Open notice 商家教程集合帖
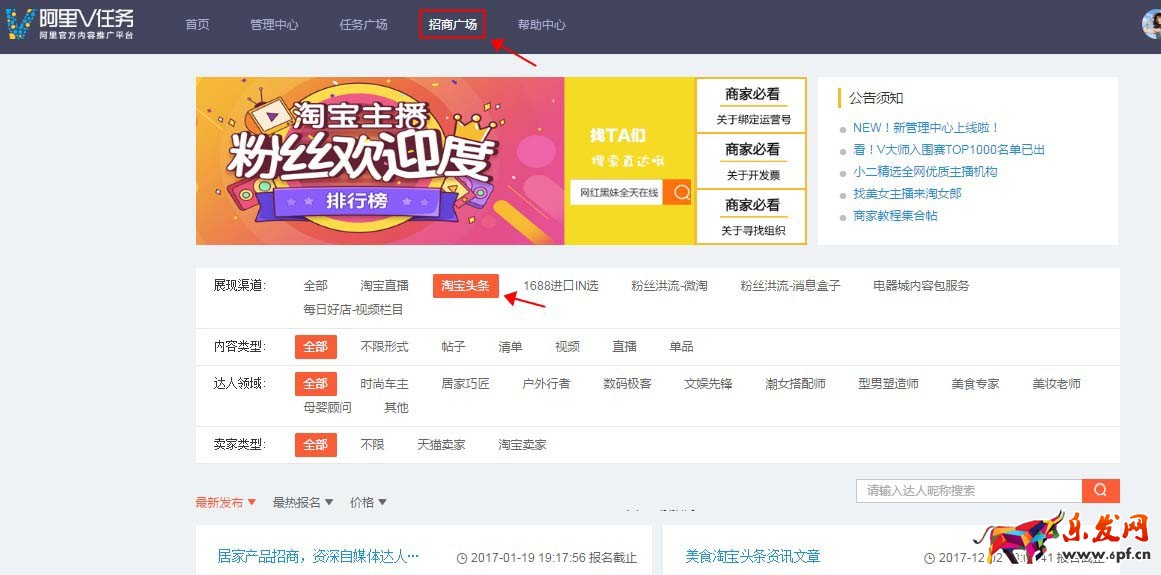The height and width of the screenshot is (575, 1161). click(x=895, y=216)
